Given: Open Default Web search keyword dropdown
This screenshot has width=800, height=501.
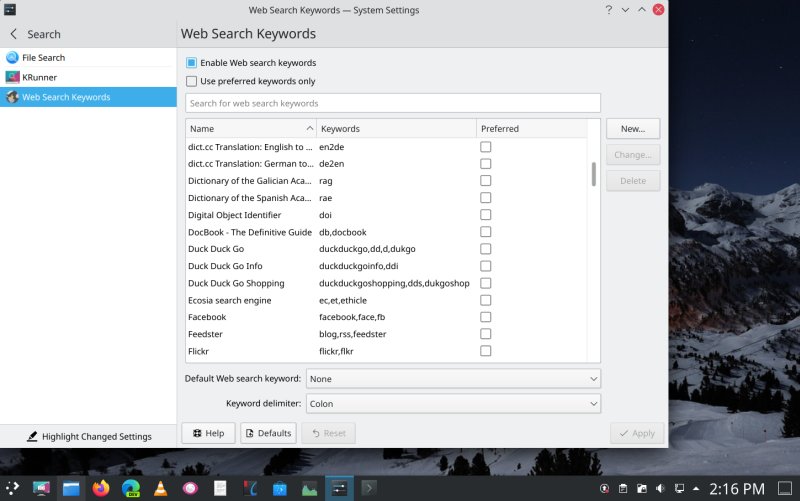Looking at the screenshot, I should pos(453,379).
